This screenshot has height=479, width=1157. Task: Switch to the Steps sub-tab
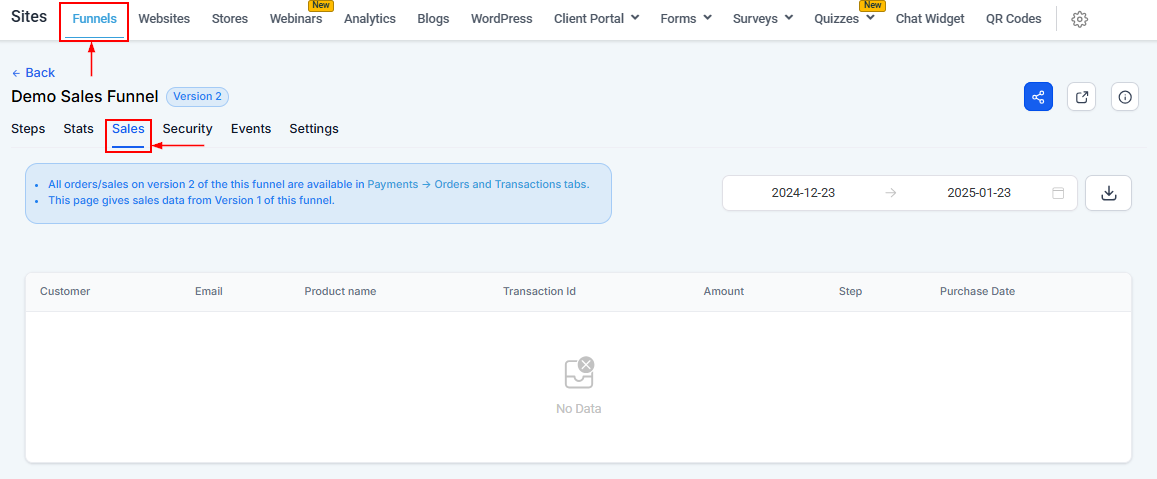pos(28,128)
